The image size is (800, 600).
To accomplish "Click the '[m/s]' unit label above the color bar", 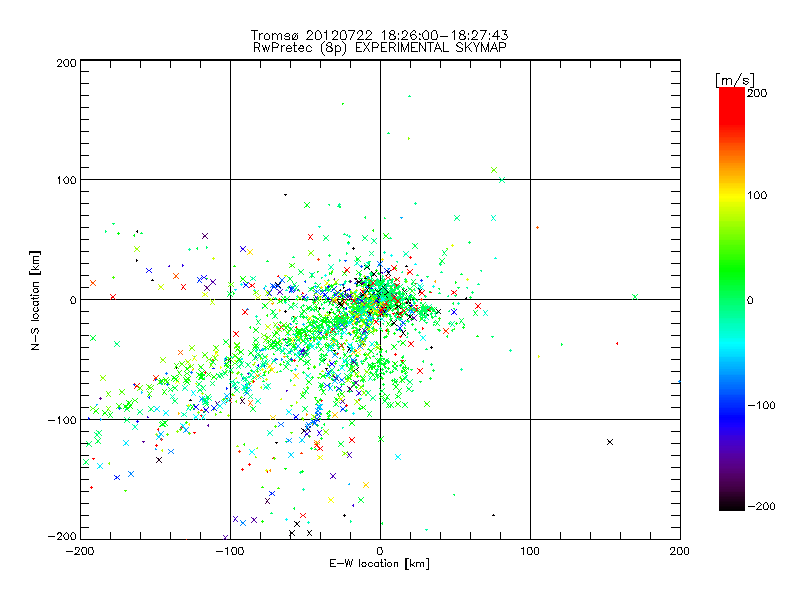I will click(735, 80).
